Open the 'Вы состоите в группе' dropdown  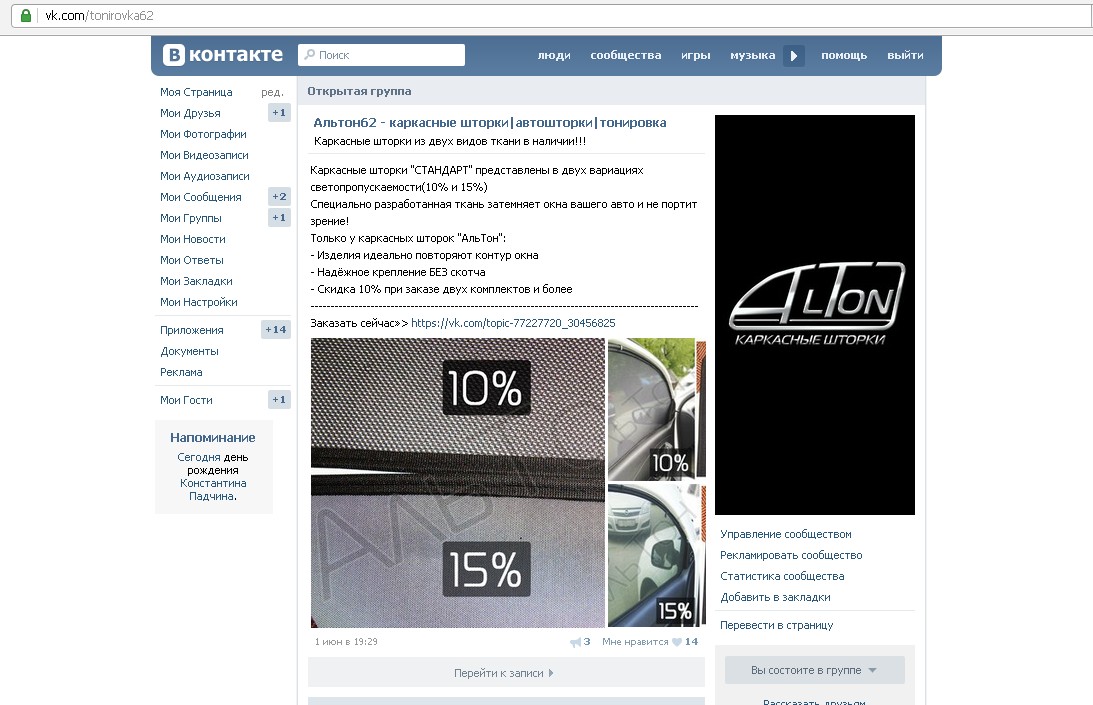tap(814, 670)
